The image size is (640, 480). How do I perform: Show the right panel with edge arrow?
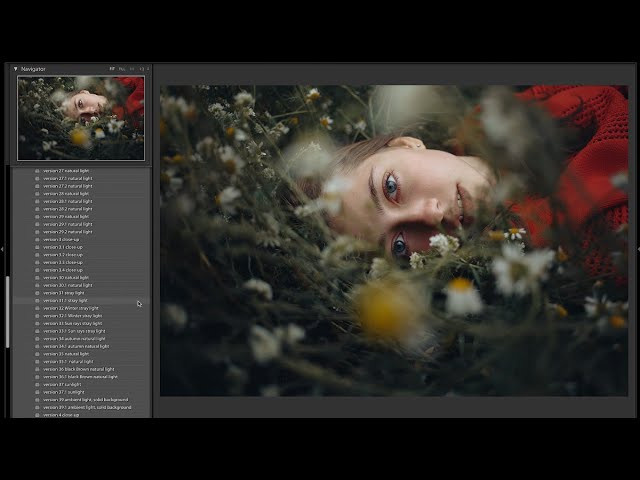click(638, 249)
